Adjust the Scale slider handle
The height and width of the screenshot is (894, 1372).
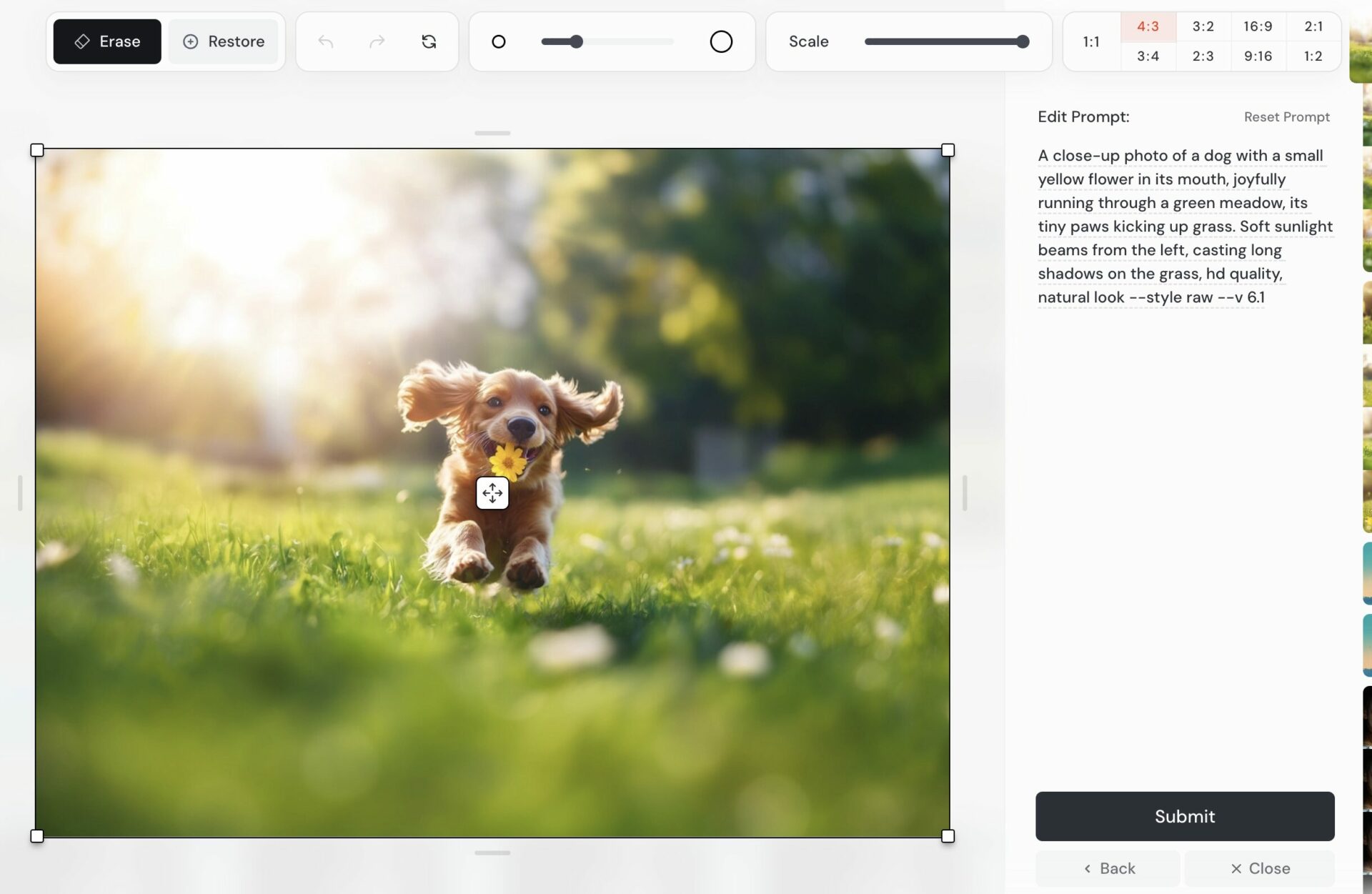(1023, 41)
